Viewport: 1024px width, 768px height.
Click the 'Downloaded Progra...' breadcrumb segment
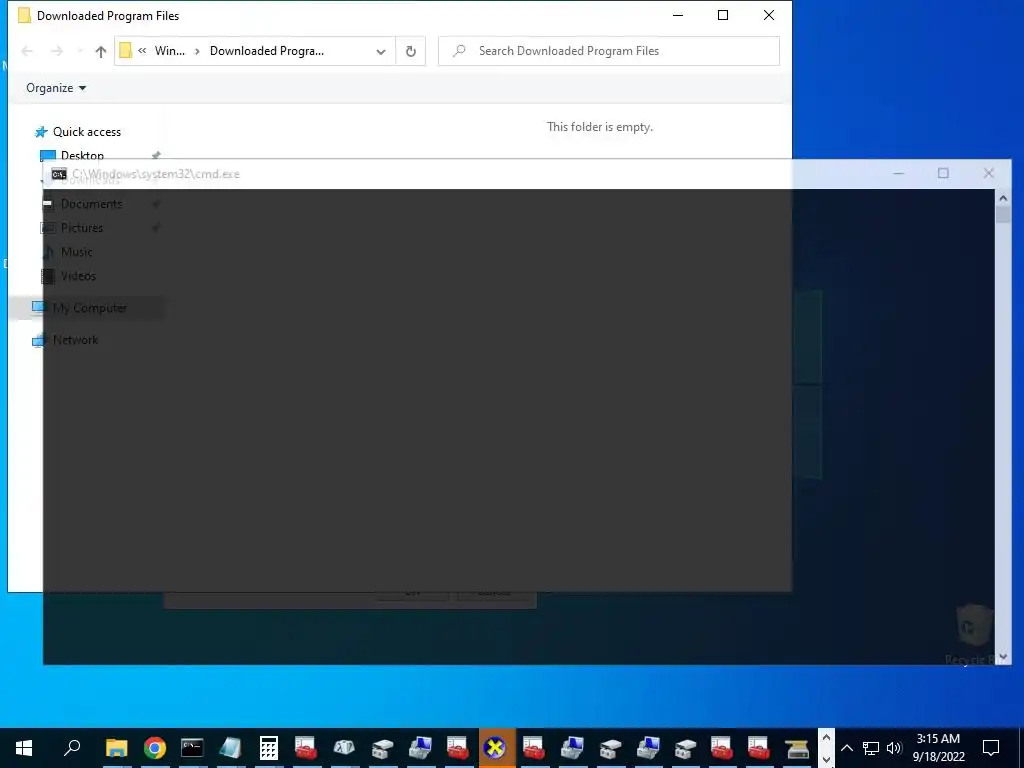pos(266,51)
